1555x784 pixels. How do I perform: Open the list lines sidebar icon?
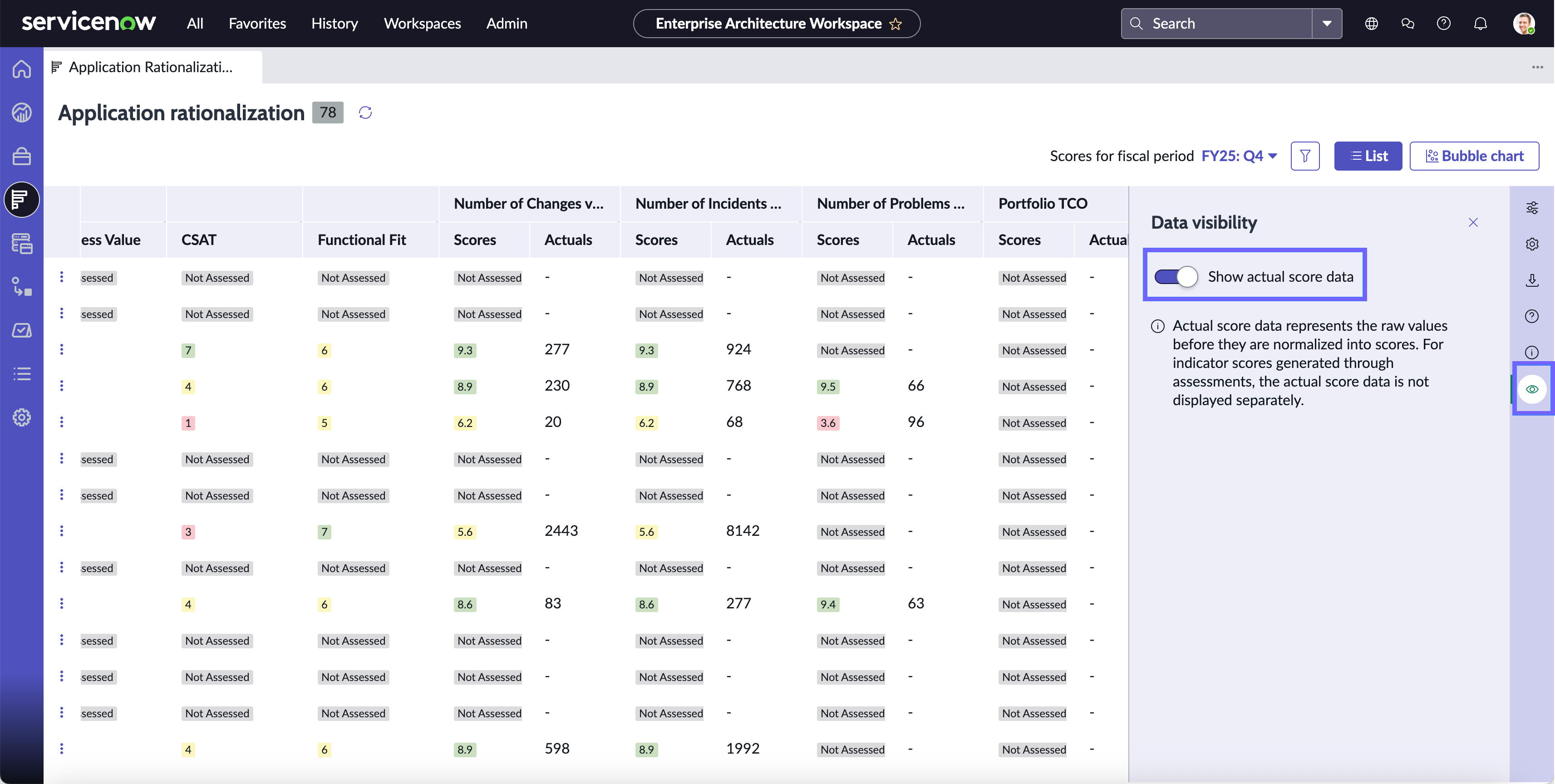(x=22, y=373)
